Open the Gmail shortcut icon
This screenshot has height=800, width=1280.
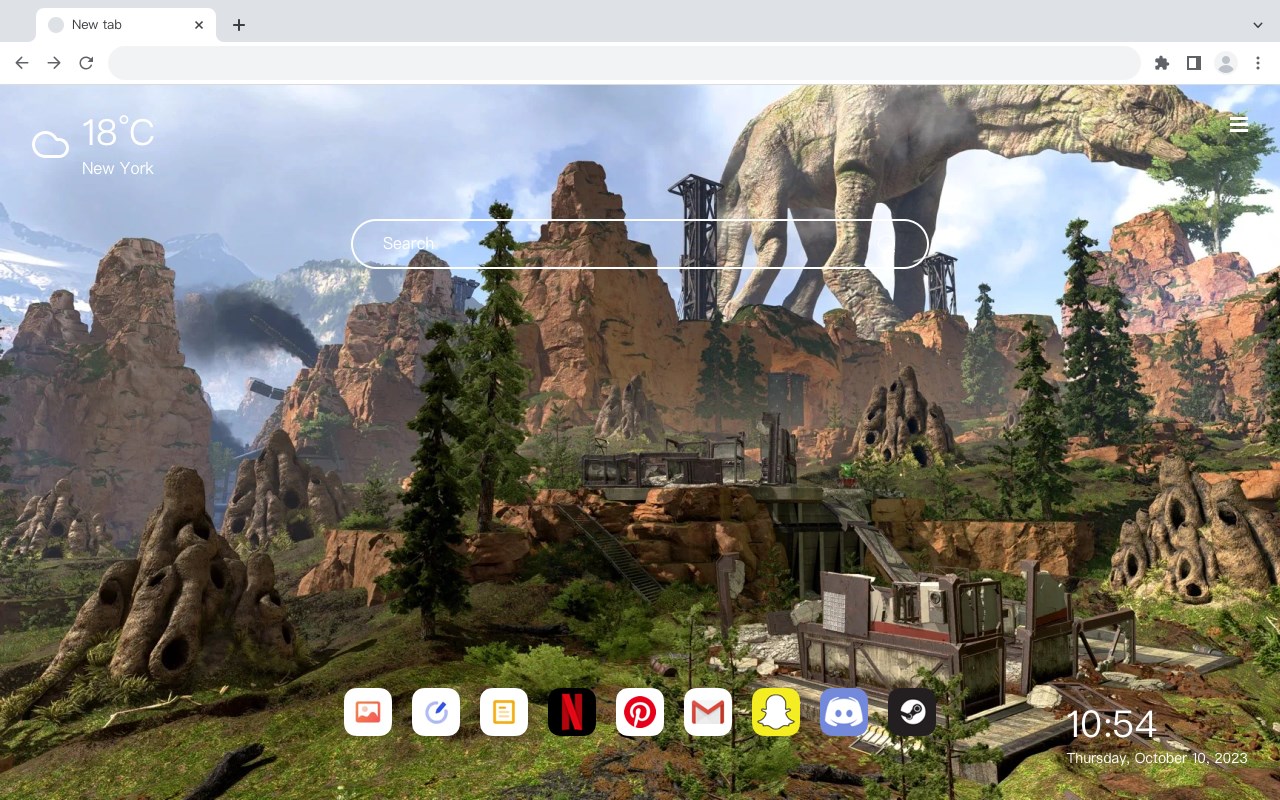708,712
